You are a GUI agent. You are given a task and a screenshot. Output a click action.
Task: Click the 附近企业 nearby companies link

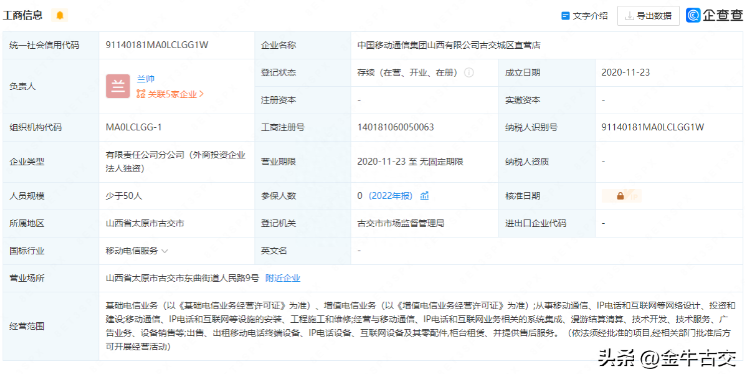pyautogui.click(x=283, y=278)
